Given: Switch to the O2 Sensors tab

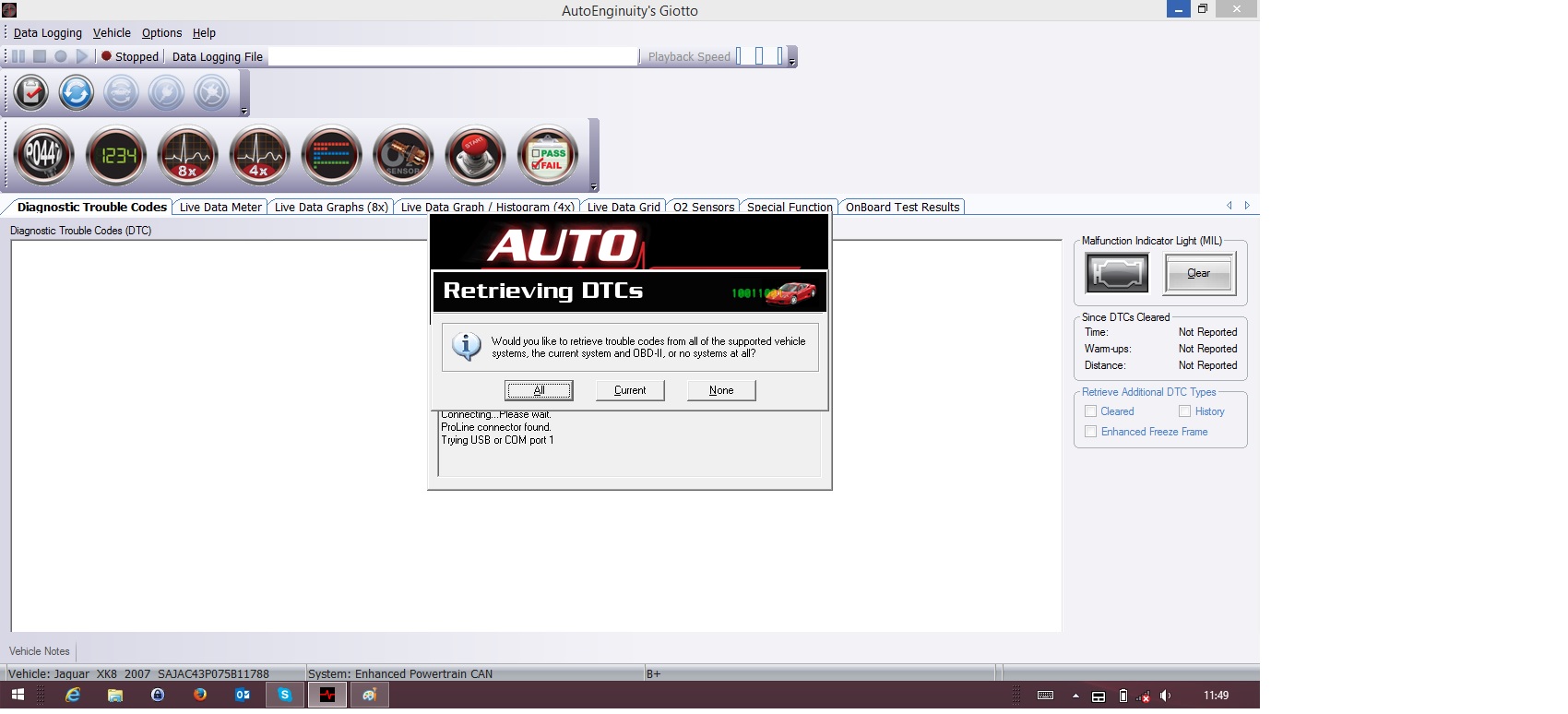Looking at the screenshot, I should tap(704, 208).
